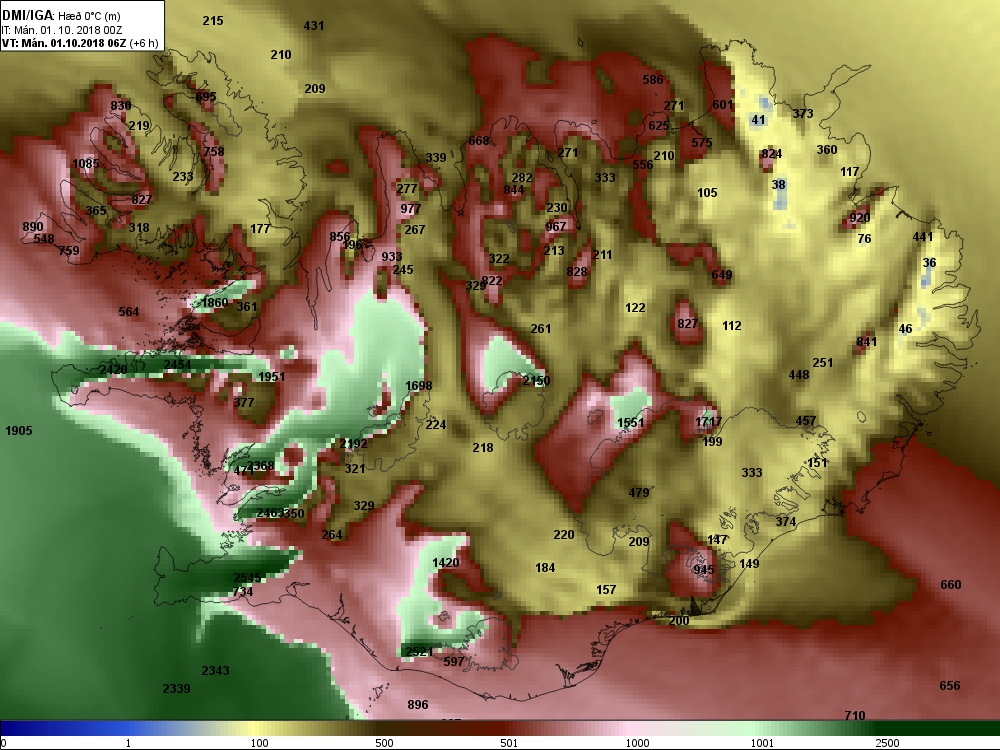Click the map value 2150
1000x750 pixels.
pos(536,380)
